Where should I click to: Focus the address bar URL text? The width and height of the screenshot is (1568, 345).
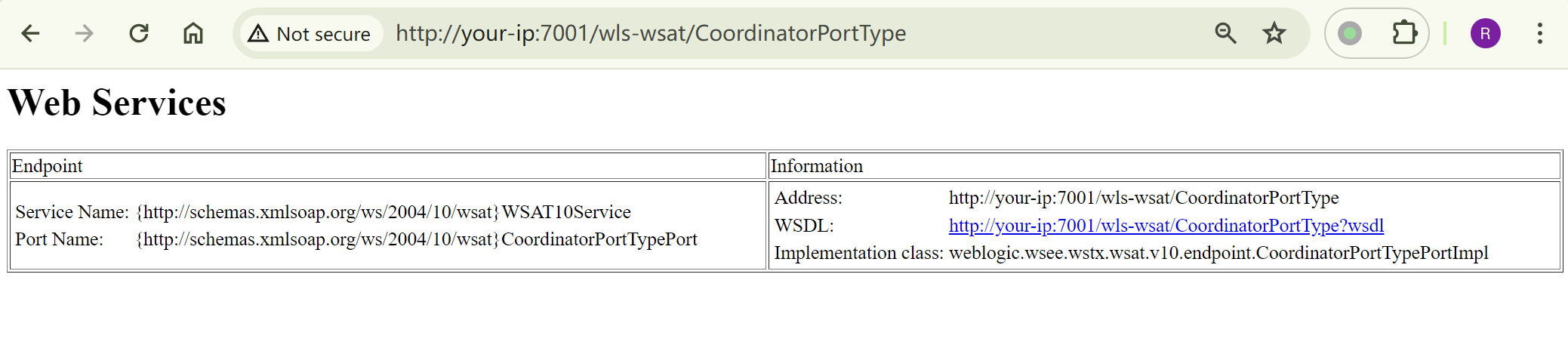[651, 33]
